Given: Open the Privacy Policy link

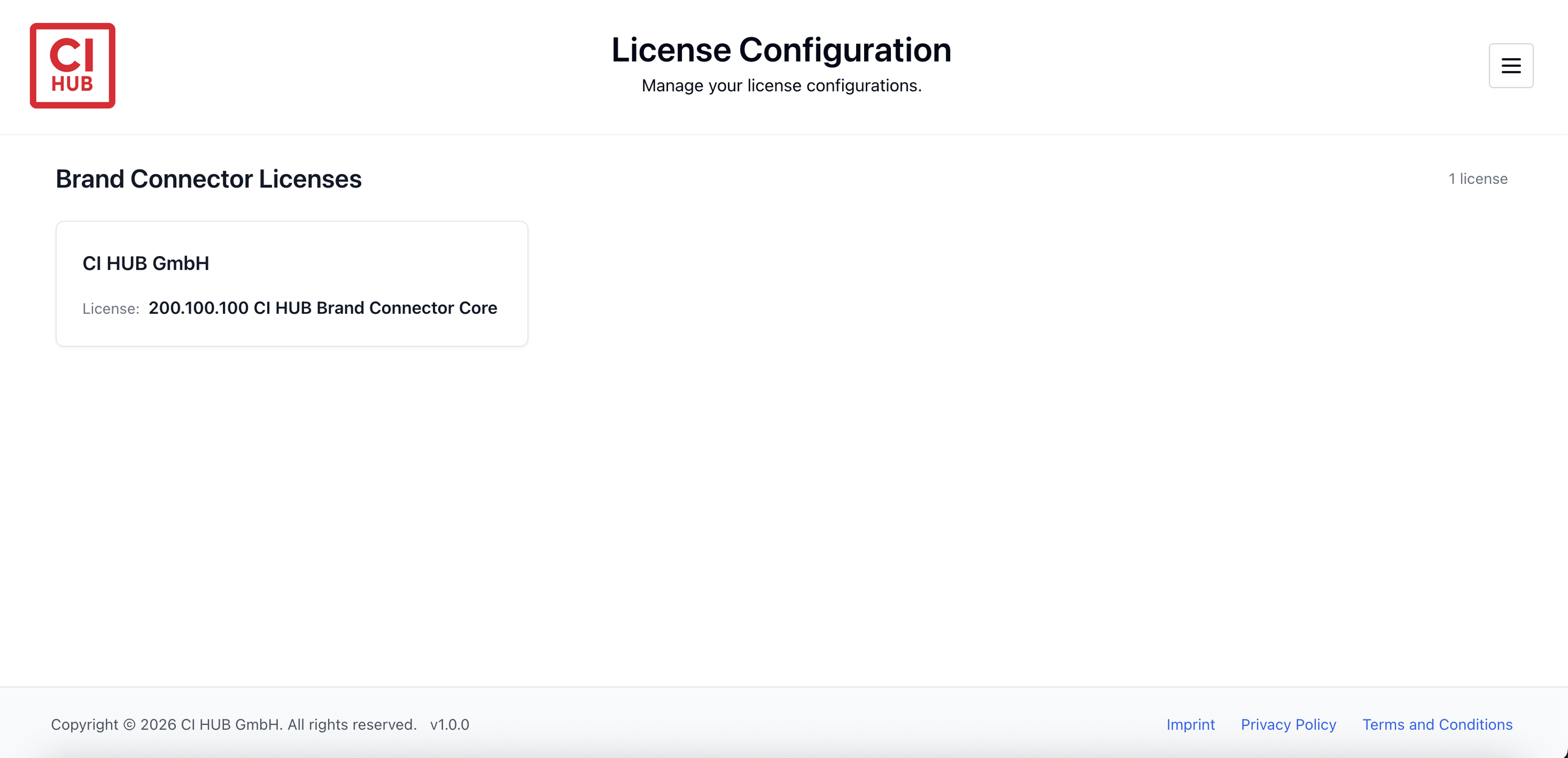Looking at the screenshot, I should coord(1288,724).
